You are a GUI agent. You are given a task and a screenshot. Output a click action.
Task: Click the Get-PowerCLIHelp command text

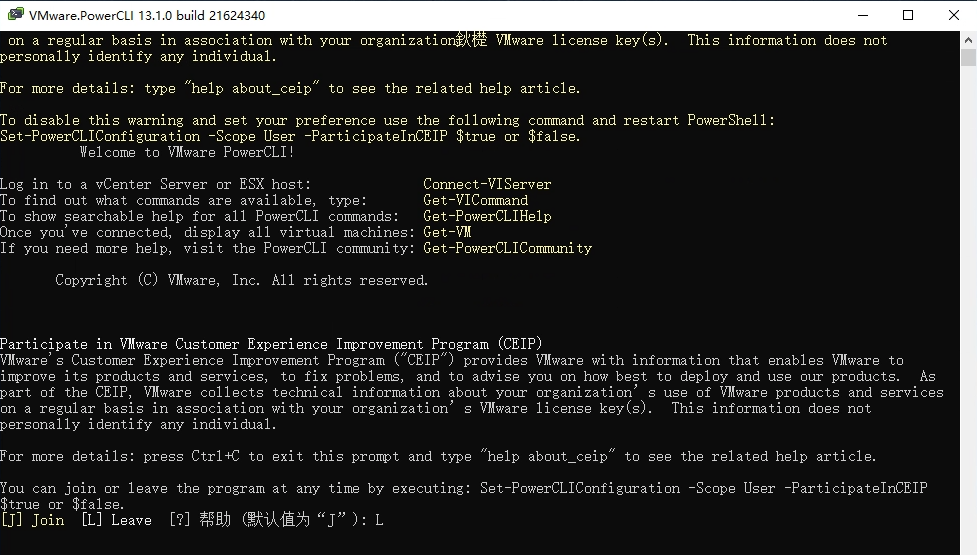click(487, 216)
